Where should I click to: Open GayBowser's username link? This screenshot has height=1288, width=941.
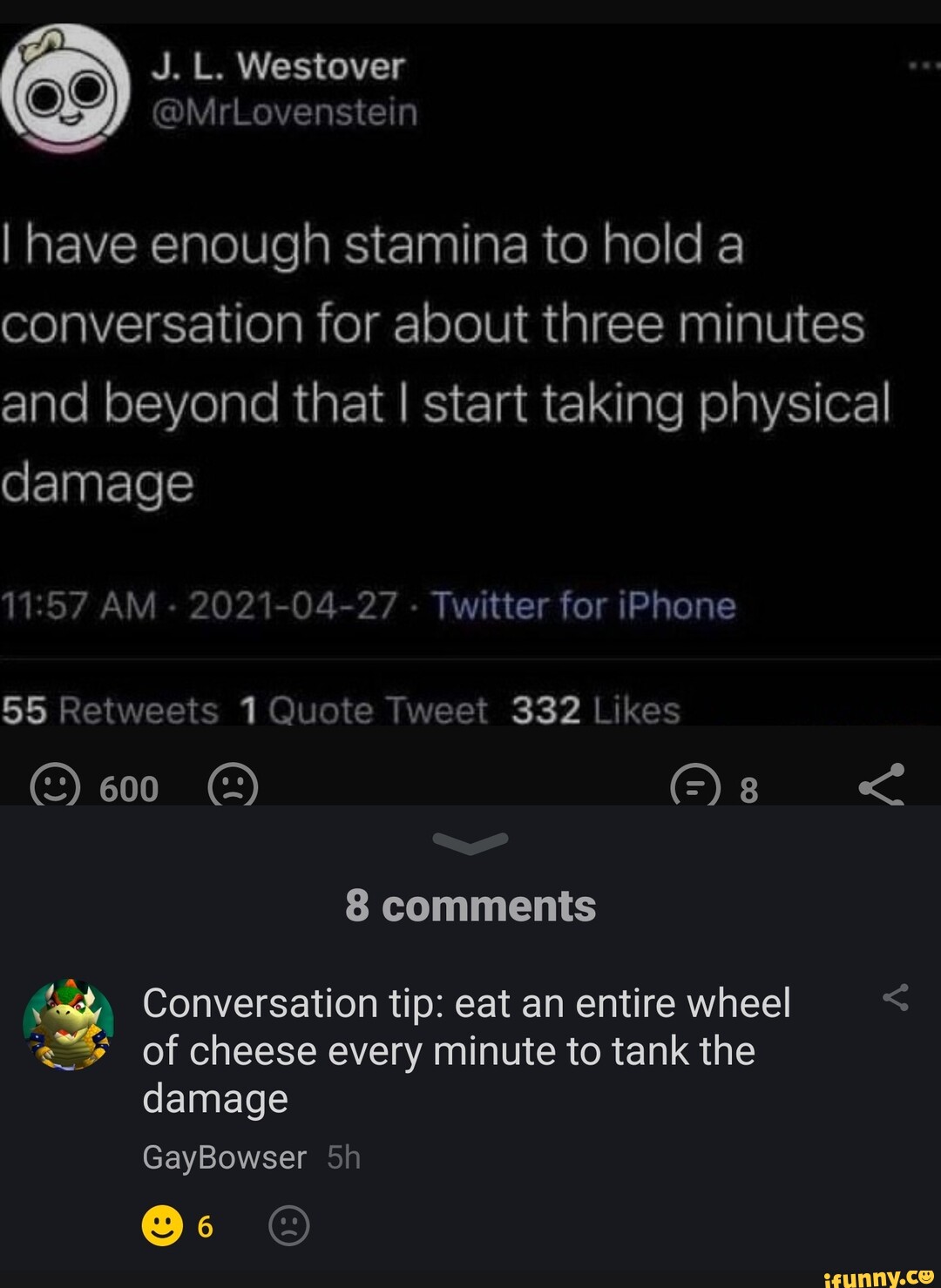[x=224, y=1157]
